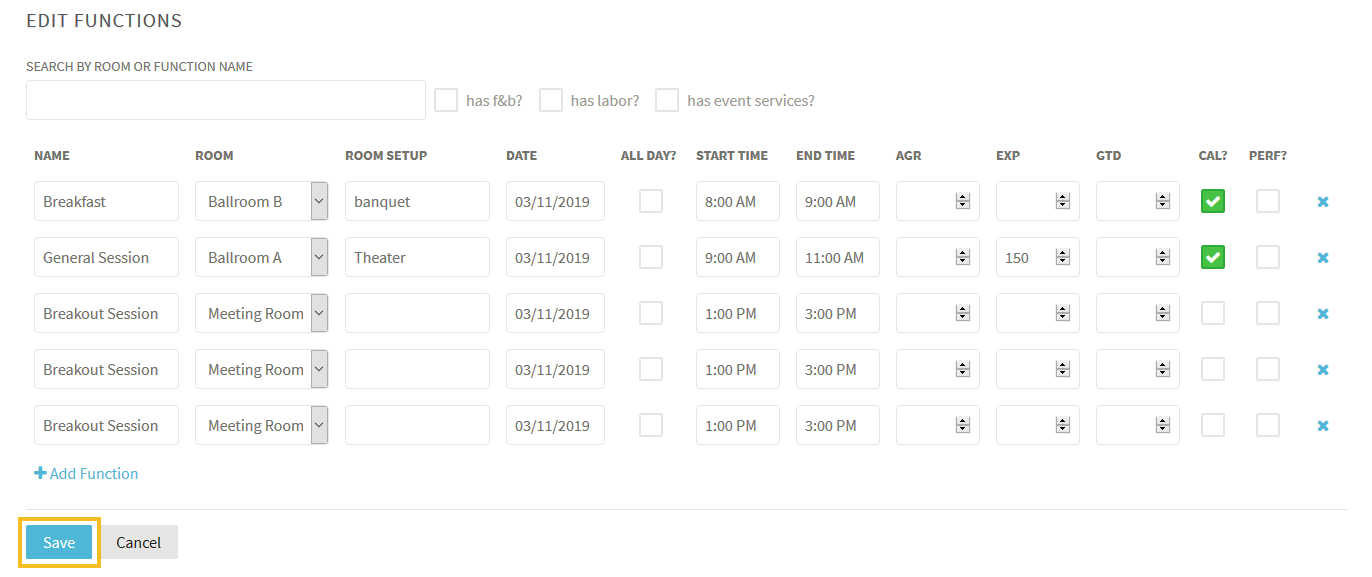Enable PERF for General Session
Image resolution: width=1372 pixels, height=577 pixels.
coord(1268,257)
